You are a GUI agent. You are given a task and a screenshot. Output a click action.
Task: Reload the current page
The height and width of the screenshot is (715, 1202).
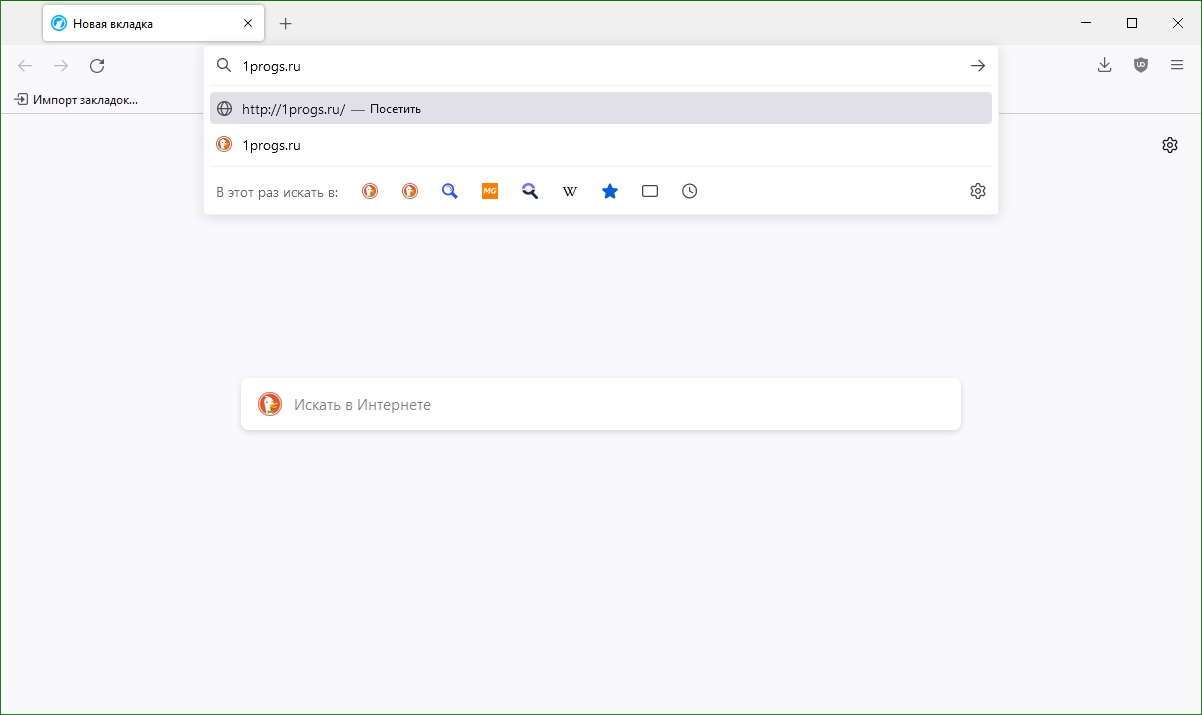97,66
